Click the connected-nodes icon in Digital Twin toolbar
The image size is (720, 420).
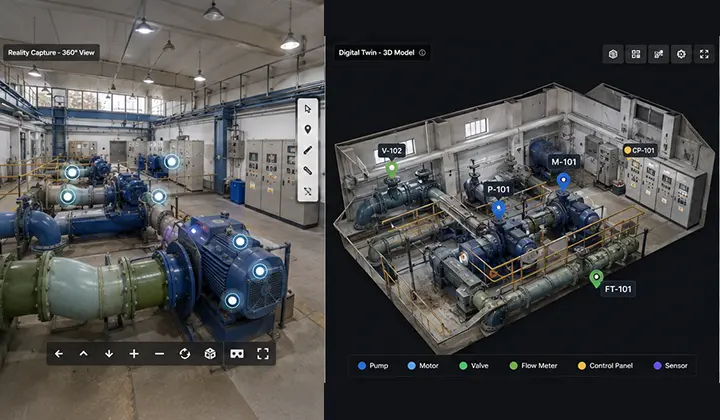click(658, 54)
